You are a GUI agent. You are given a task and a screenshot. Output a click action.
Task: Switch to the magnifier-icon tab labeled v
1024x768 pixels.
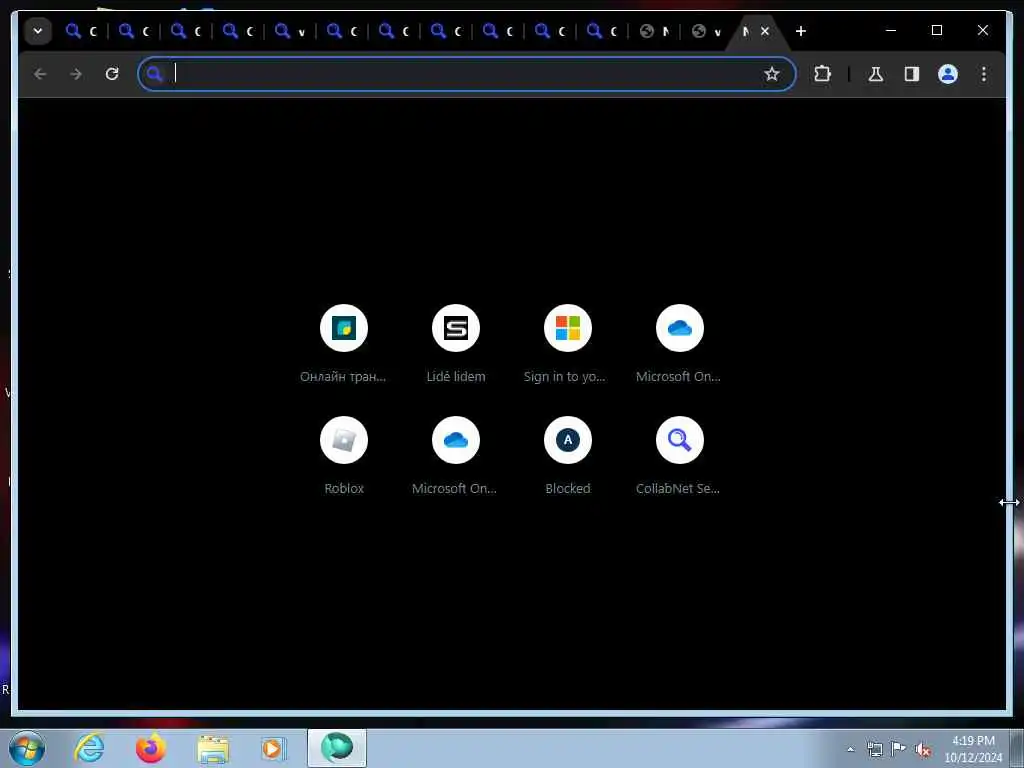coord(290,31)
